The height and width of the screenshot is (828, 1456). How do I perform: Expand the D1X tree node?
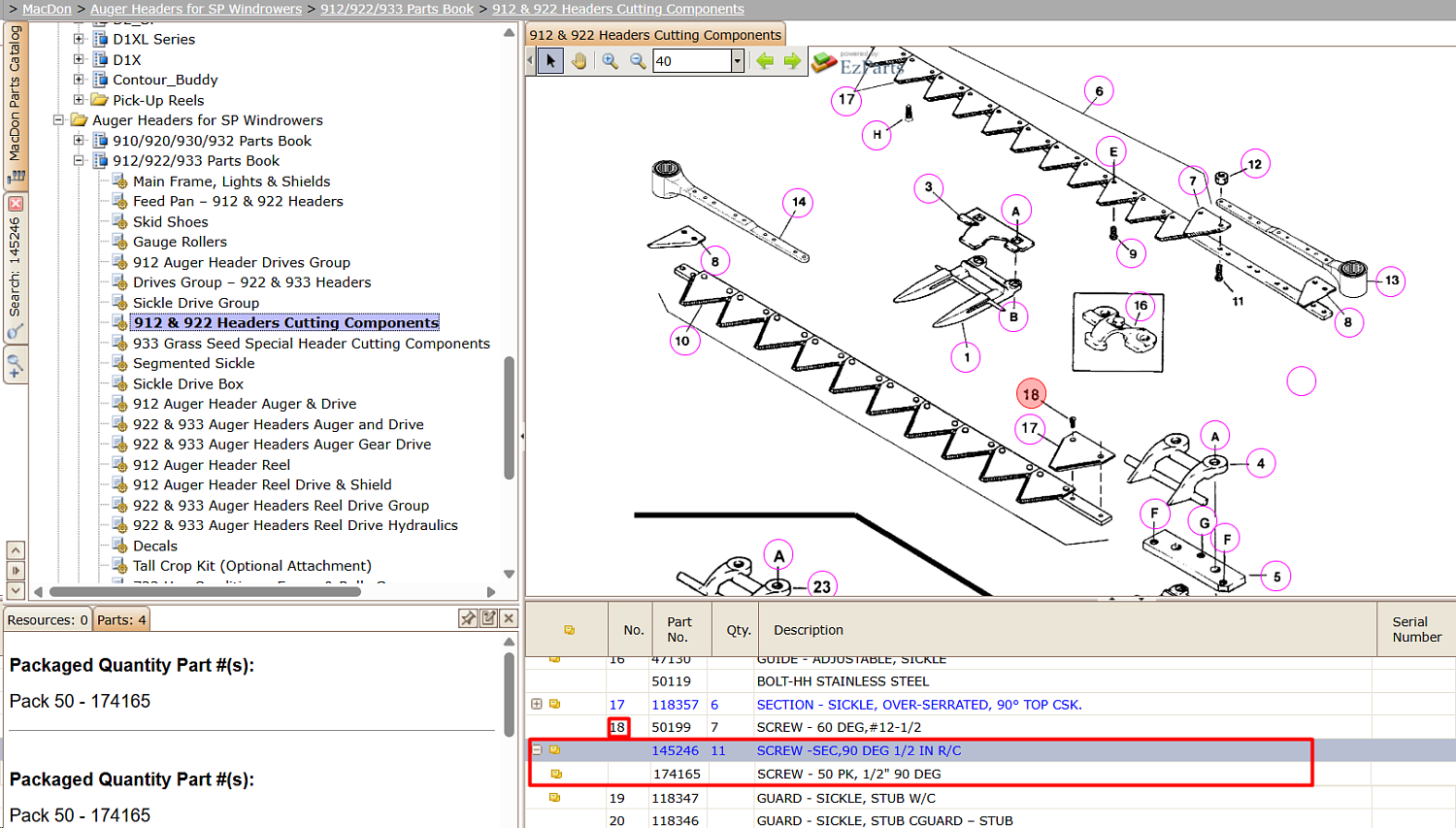pyautogui.click(x=80, y=59)
